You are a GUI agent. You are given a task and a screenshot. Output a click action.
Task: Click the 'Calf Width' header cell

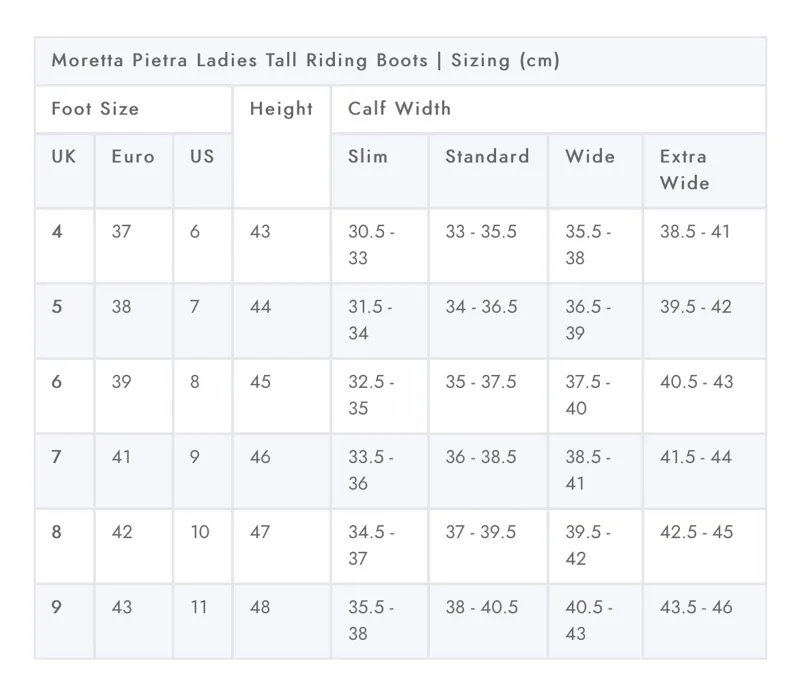pos(399,109)
